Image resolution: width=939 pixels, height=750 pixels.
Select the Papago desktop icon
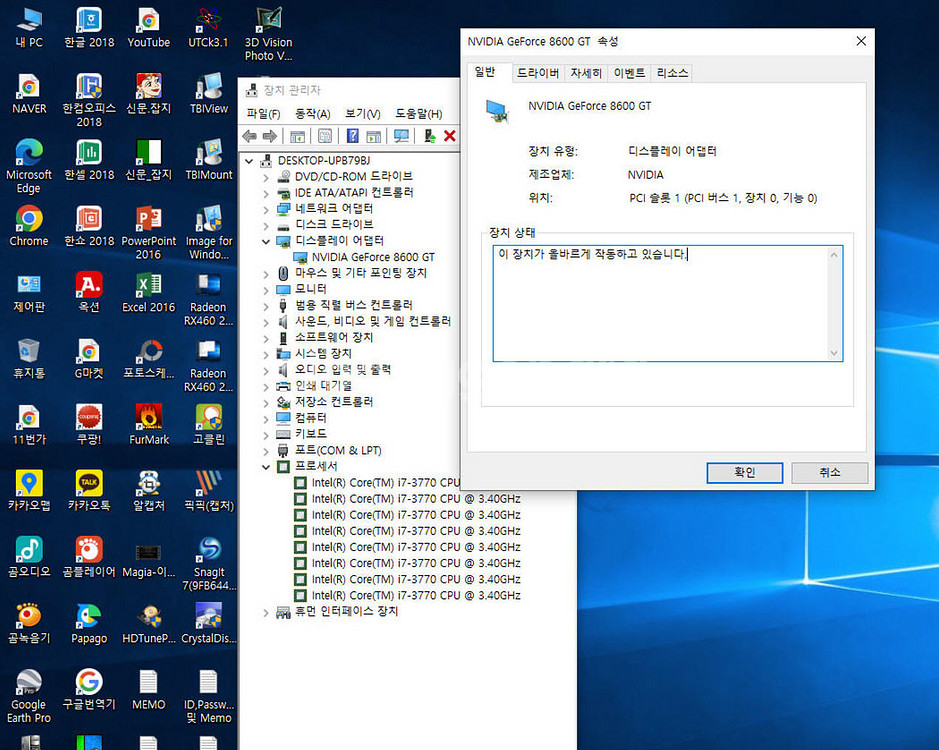(89, 623)
